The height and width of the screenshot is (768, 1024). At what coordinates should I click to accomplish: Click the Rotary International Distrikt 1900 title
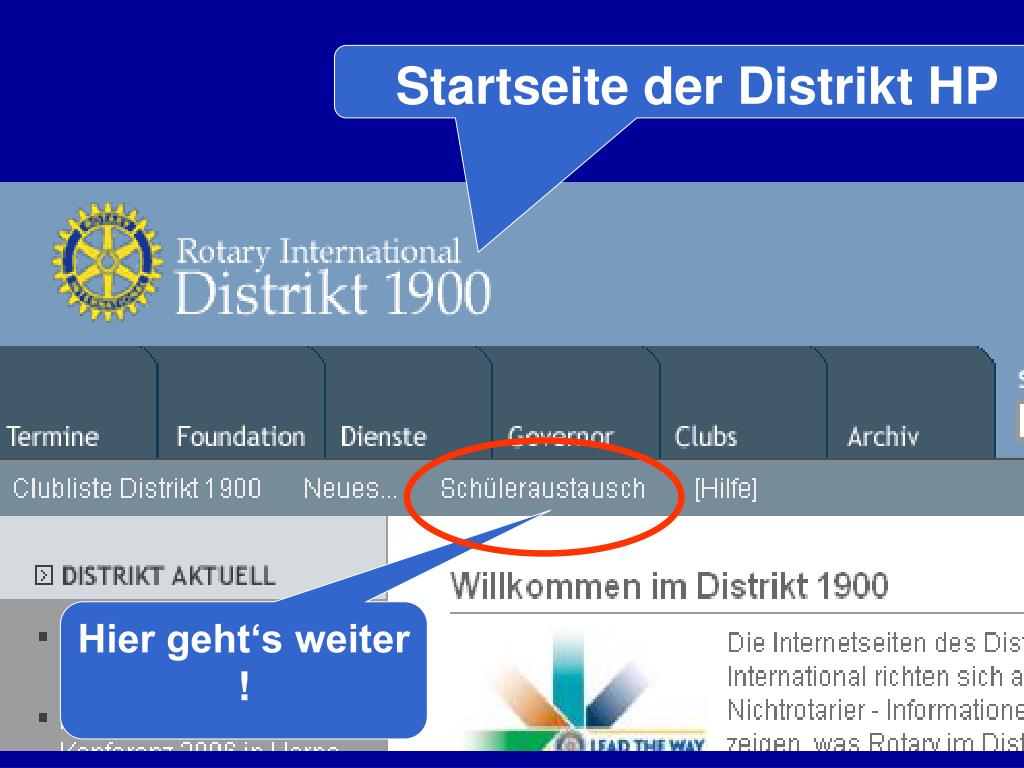tap(333, 277)
